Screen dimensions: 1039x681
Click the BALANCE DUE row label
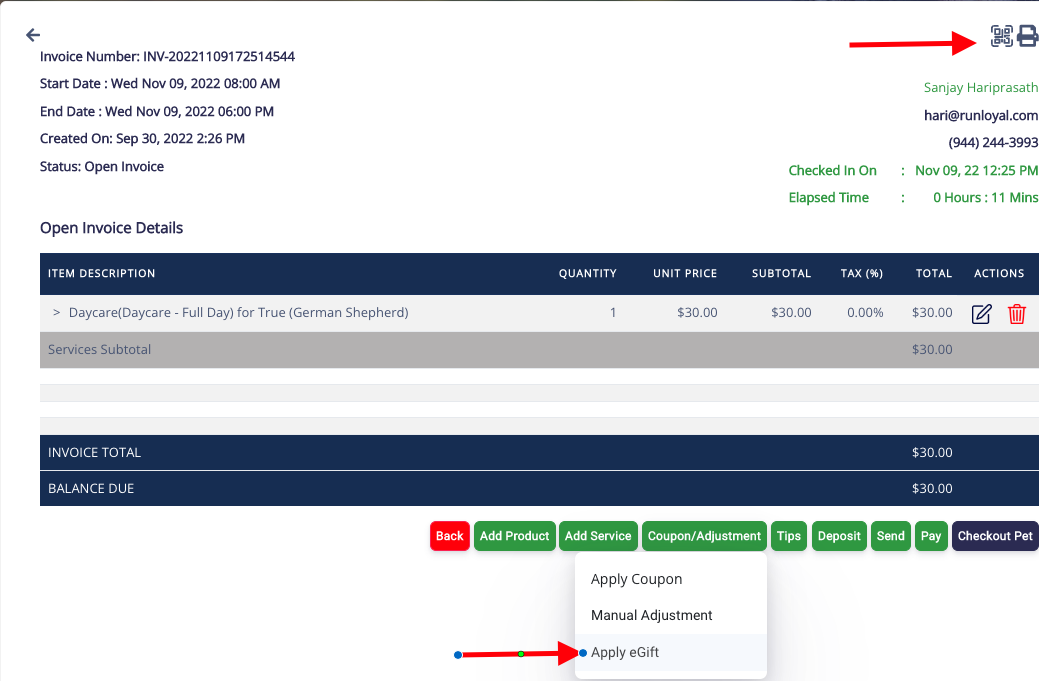coord(91,488)
